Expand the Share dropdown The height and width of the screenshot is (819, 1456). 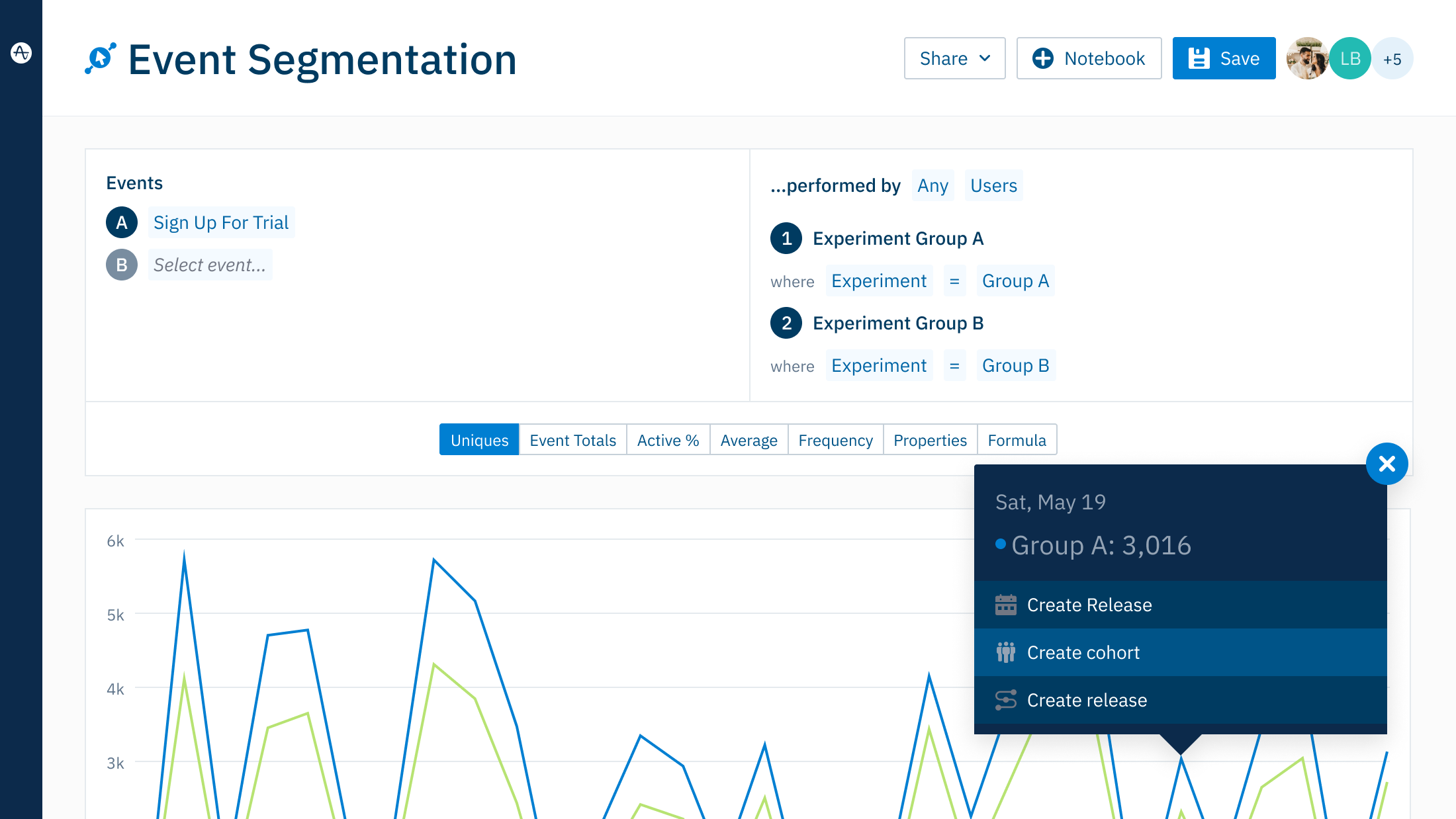[x=954, y=58]
